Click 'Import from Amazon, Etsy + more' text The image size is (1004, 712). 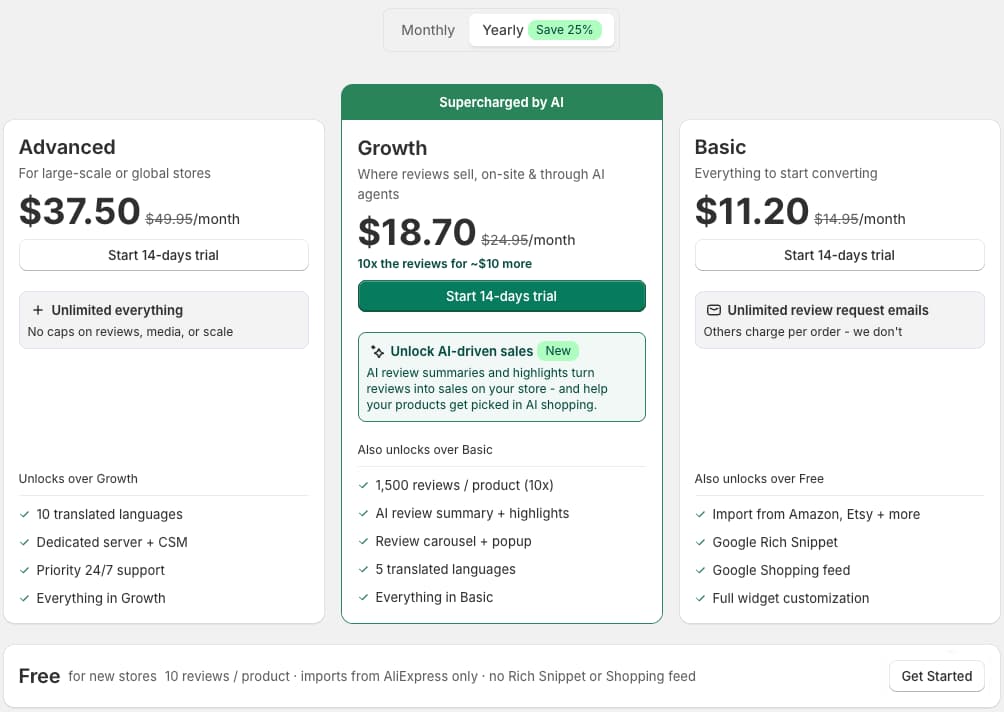(816, 514)
